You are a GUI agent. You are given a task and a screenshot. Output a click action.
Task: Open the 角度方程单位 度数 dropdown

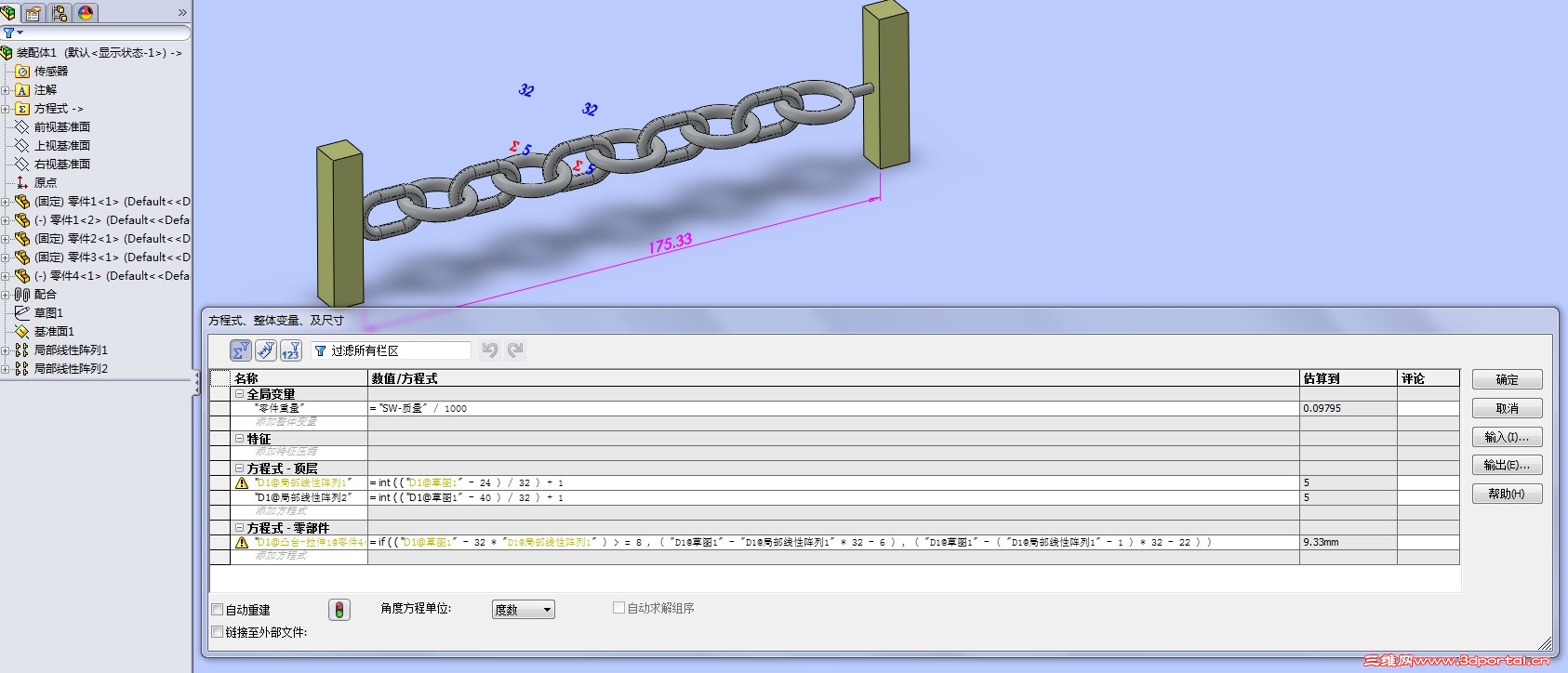tap(523, 610)
